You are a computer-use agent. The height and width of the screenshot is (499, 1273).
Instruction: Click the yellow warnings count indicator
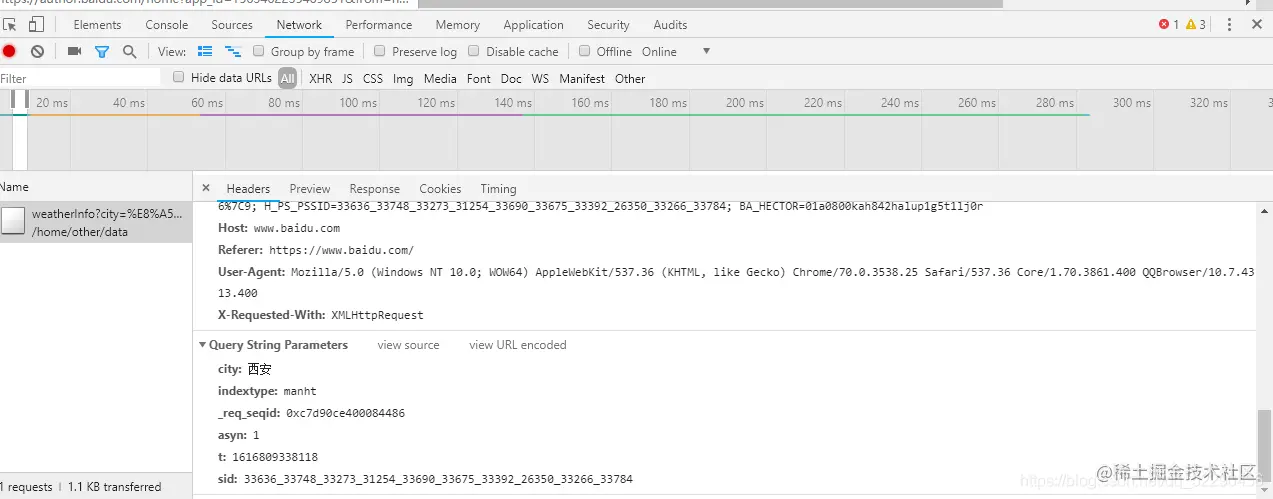pos(1195,25)
